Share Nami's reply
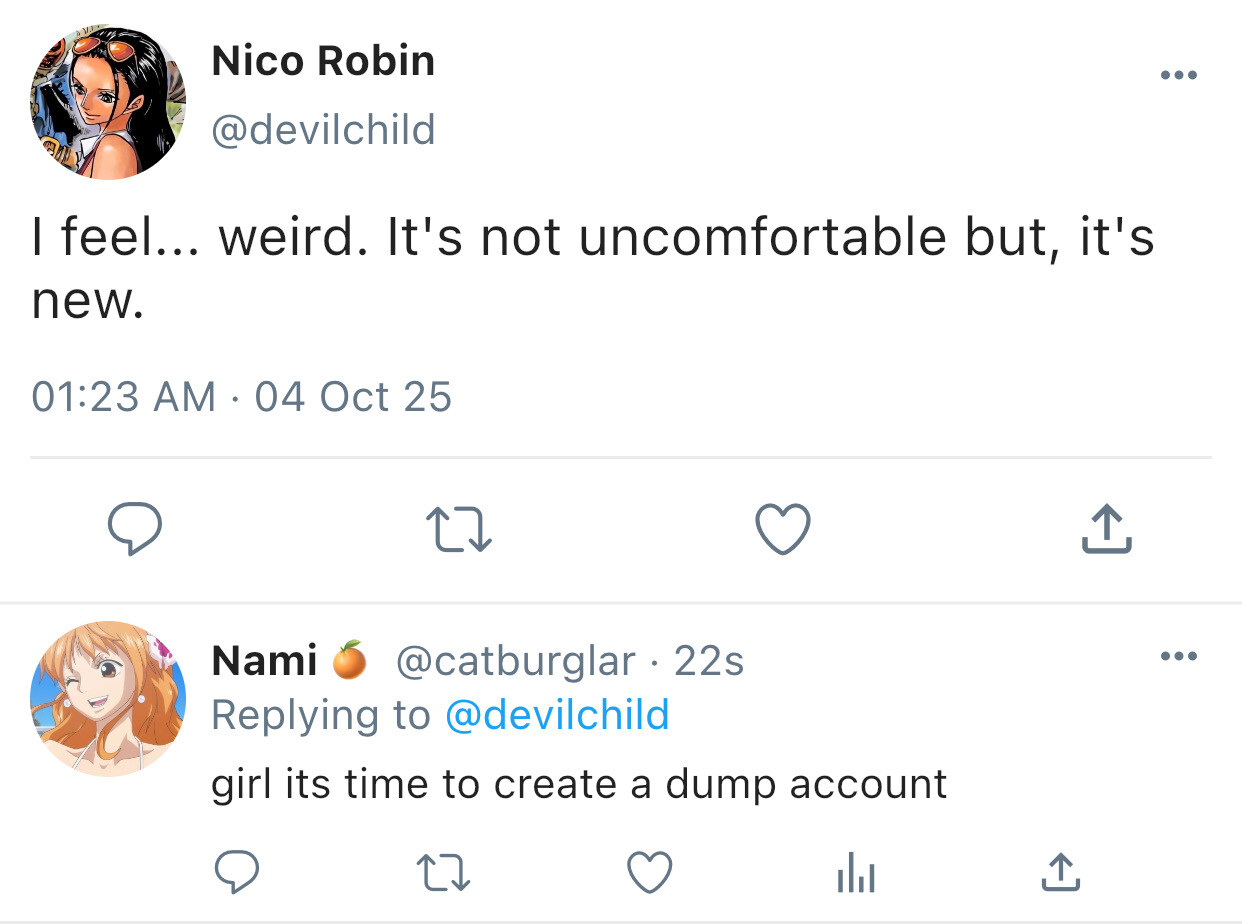This screenshot has width=1242, height=924. 1060,872
